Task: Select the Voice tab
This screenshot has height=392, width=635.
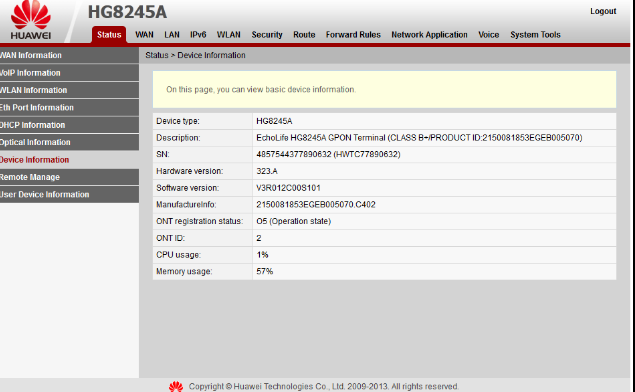Action: (488, 35)
